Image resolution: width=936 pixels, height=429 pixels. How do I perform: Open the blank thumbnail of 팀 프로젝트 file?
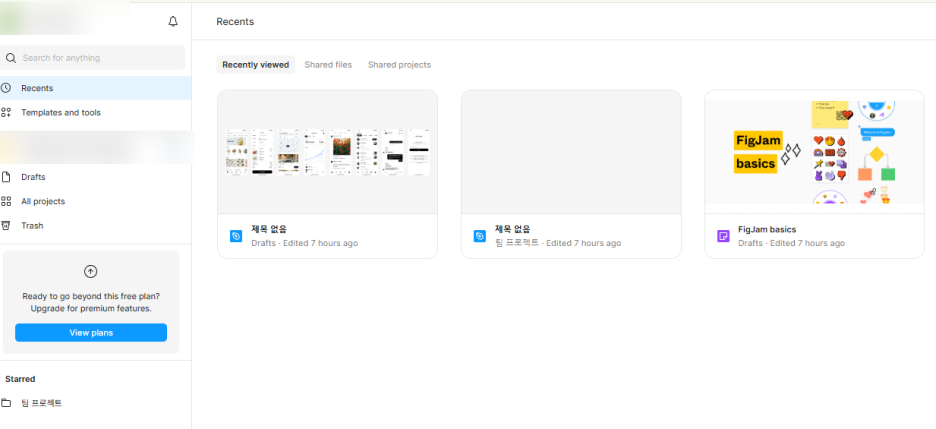571,152
